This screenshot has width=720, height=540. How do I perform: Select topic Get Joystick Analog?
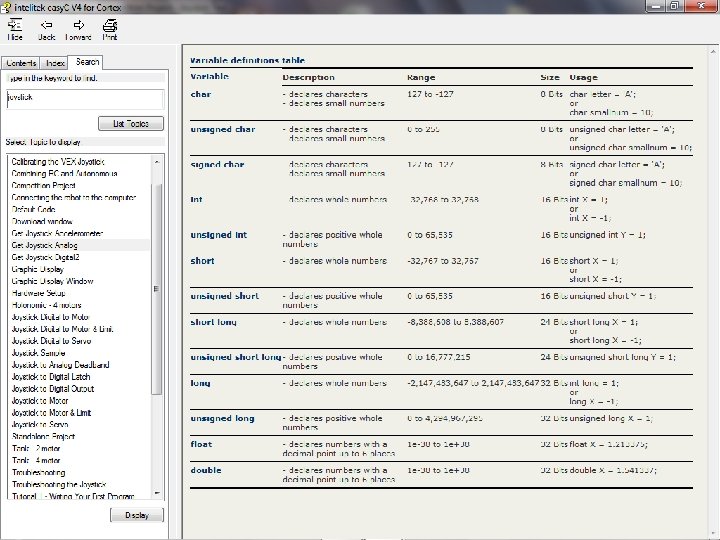45,245
